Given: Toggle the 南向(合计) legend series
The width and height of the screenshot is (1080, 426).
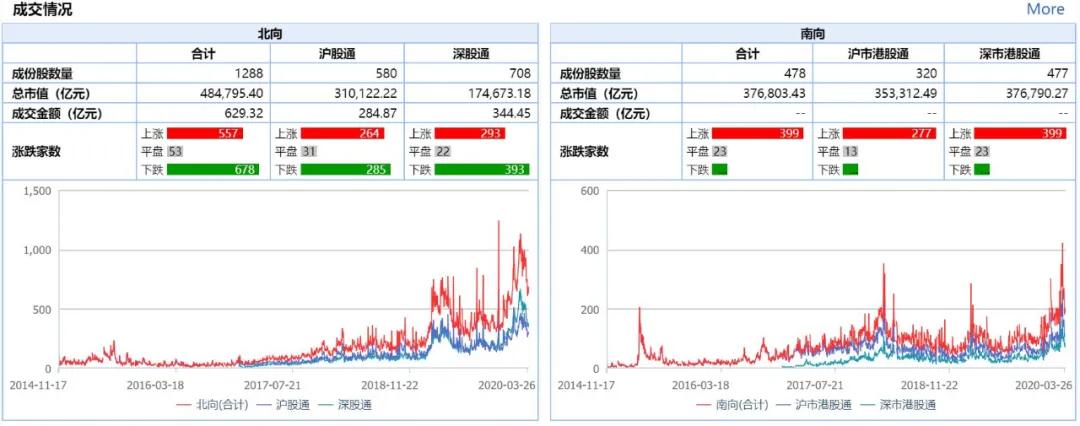Looking at the screenshot, I should click(732, 405).
